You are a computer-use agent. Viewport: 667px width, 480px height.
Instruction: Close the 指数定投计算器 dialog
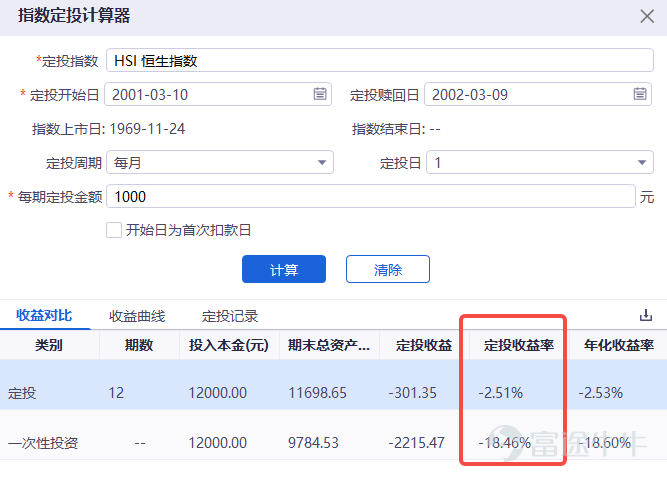click(647, 17)
